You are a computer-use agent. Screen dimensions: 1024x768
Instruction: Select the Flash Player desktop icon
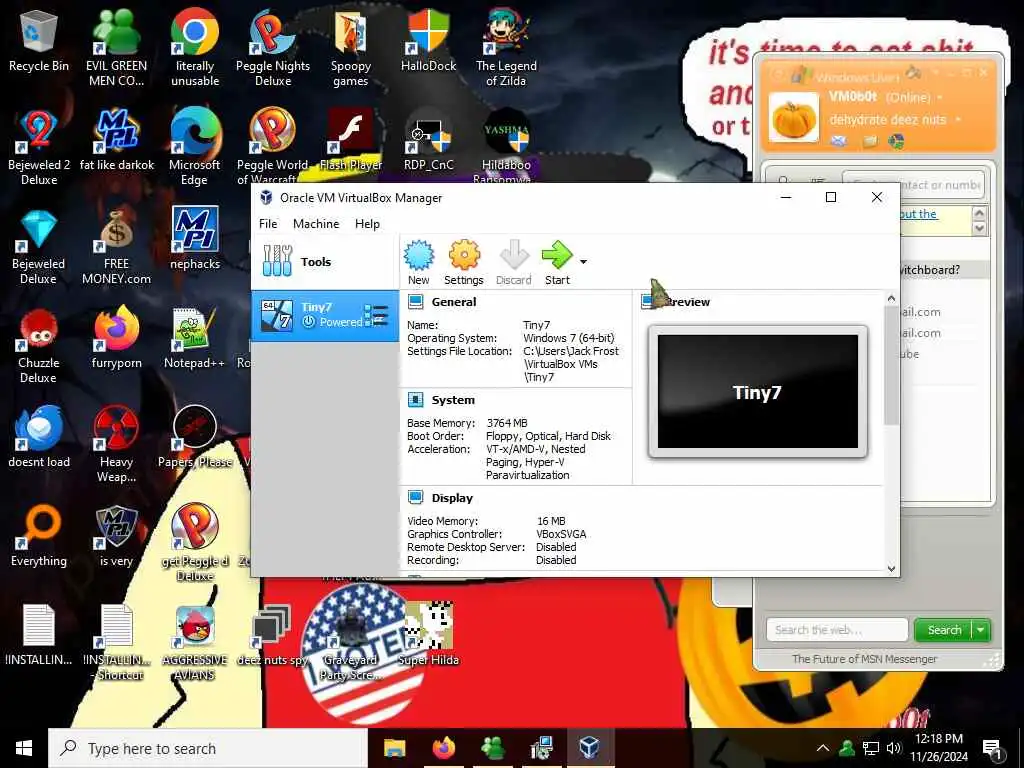click(x=351, y=140)
